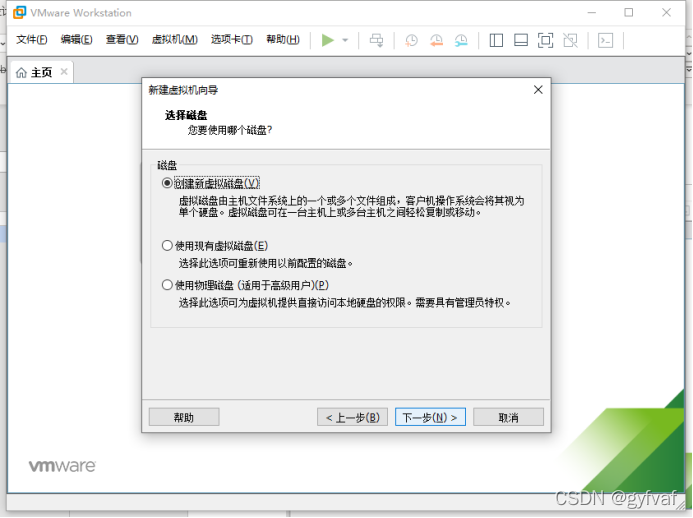The height and width of the screenshot is (518, 693).
Task: Close the 新建虚拟机向导 dialog
Action: coord(538,90)
